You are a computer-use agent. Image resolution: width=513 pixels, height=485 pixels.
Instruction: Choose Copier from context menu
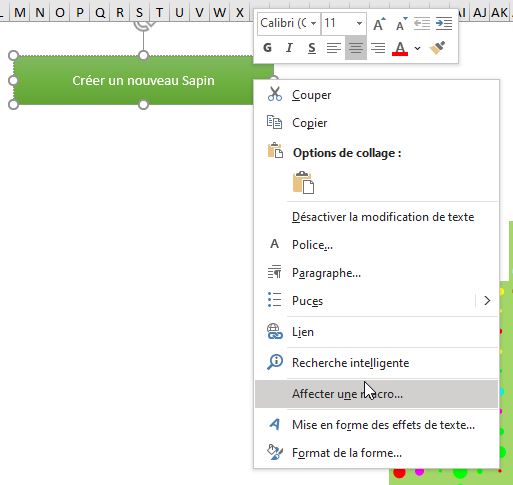point(377,123)
